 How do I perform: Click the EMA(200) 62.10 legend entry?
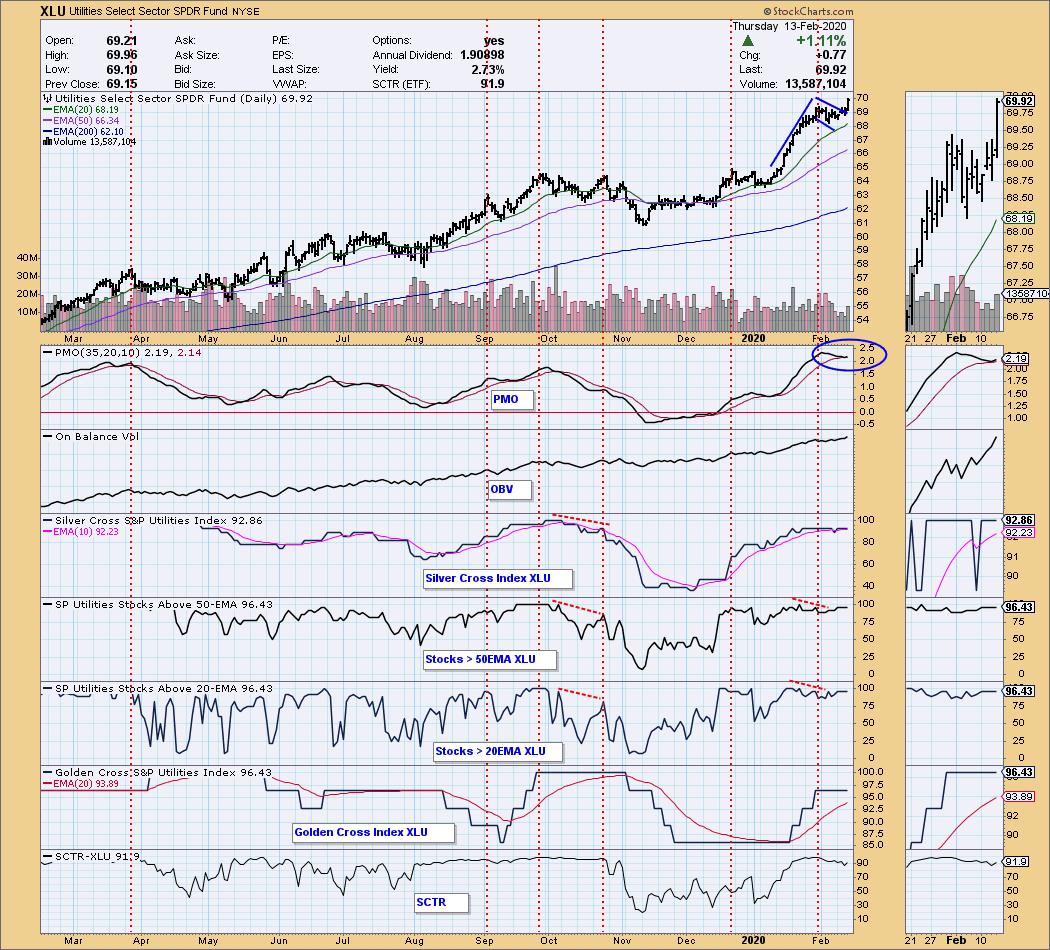pyautogui.click(x=84, y=131)
